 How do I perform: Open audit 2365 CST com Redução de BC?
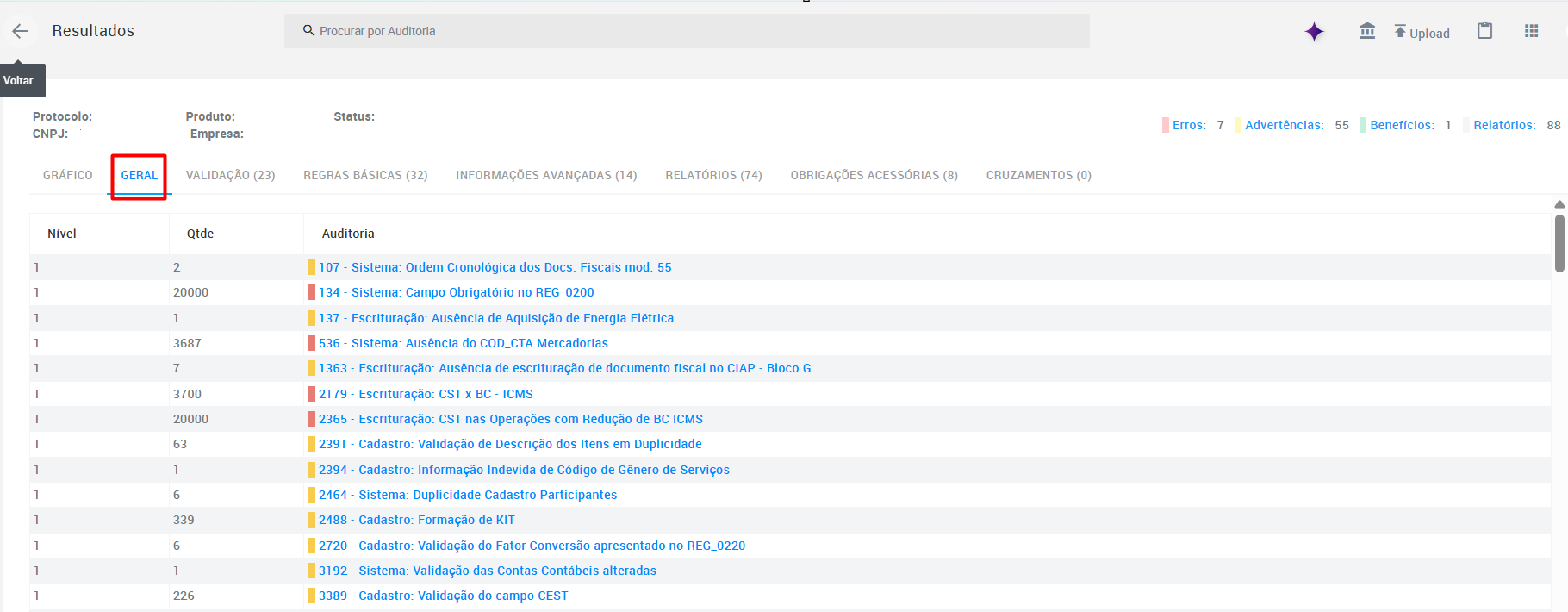click(510, 419)
